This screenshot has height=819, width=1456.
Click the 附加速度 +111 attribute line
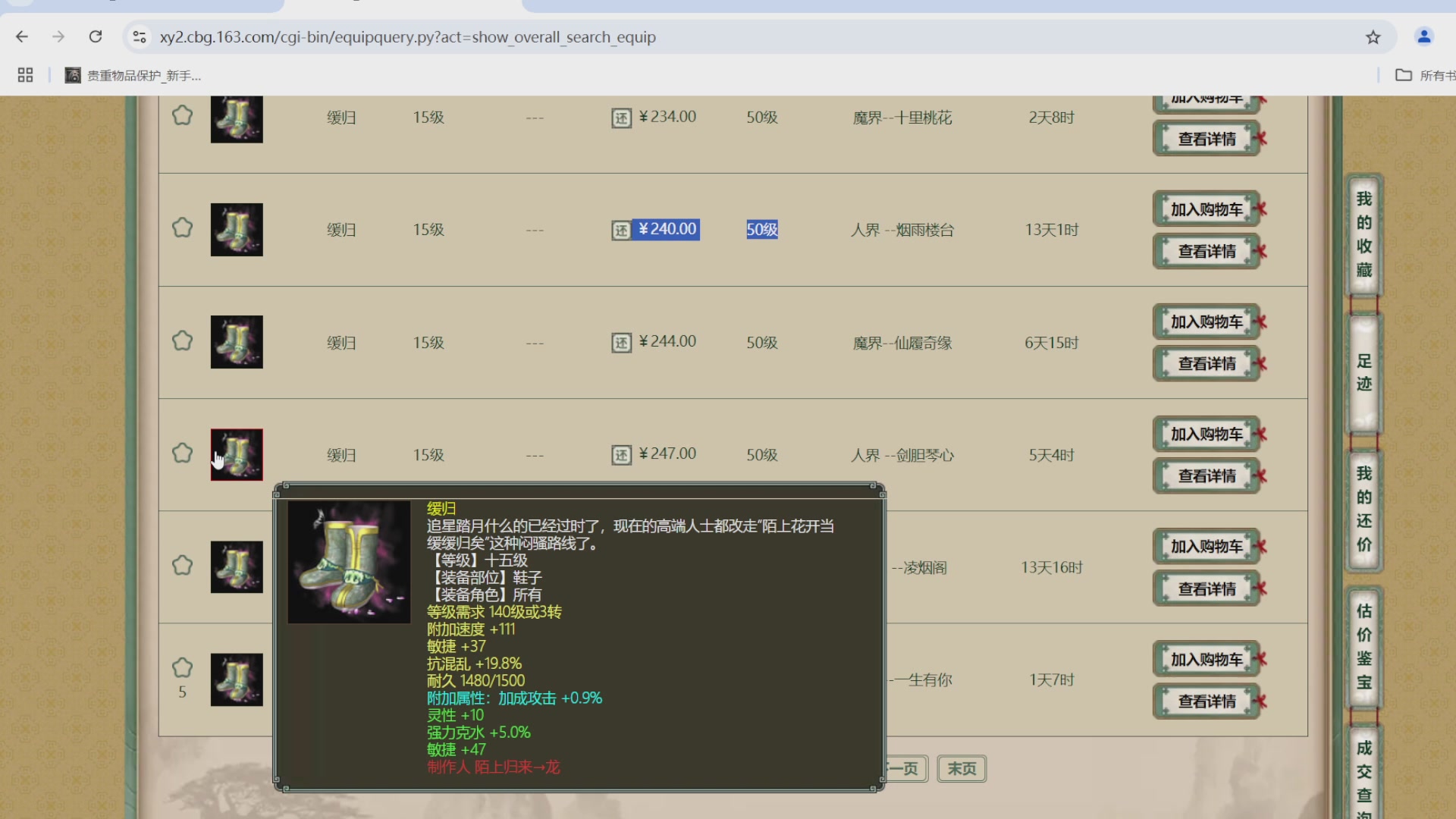(471, 629)
